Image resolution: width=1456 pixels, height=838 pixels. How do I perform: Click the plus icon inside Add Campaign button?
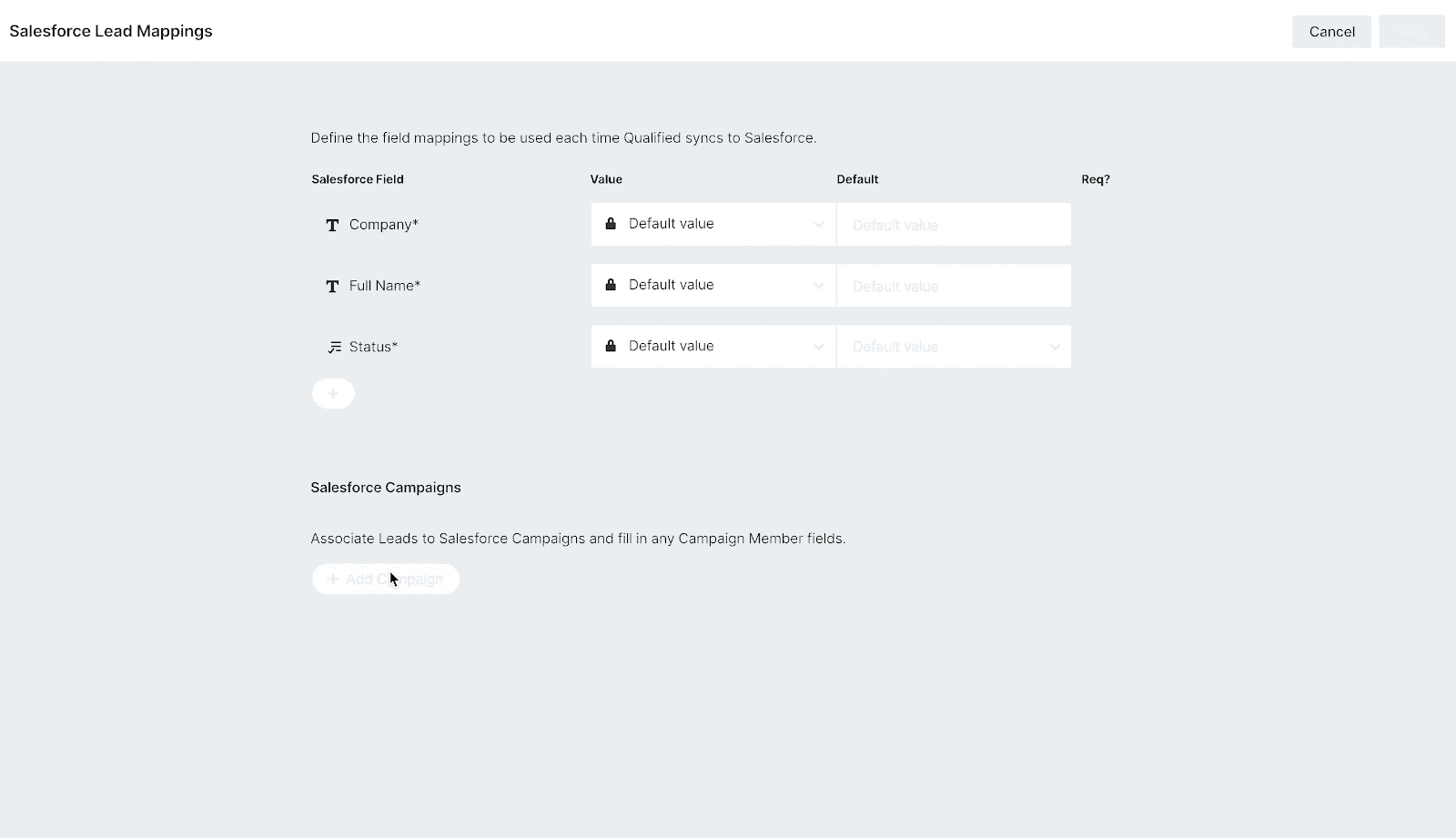tap(332, 579)
